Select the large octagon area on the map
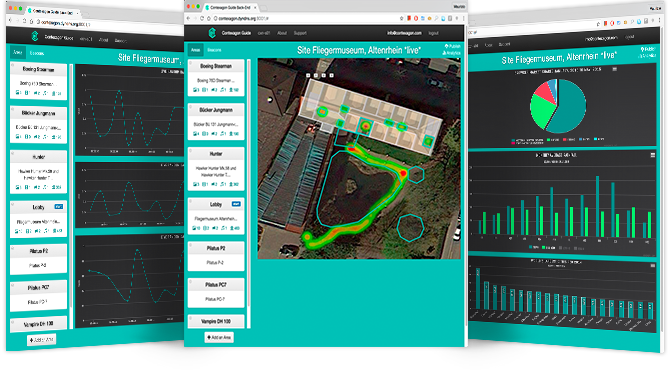This screenshot has height=375, width=670. [x=410, y=228]
